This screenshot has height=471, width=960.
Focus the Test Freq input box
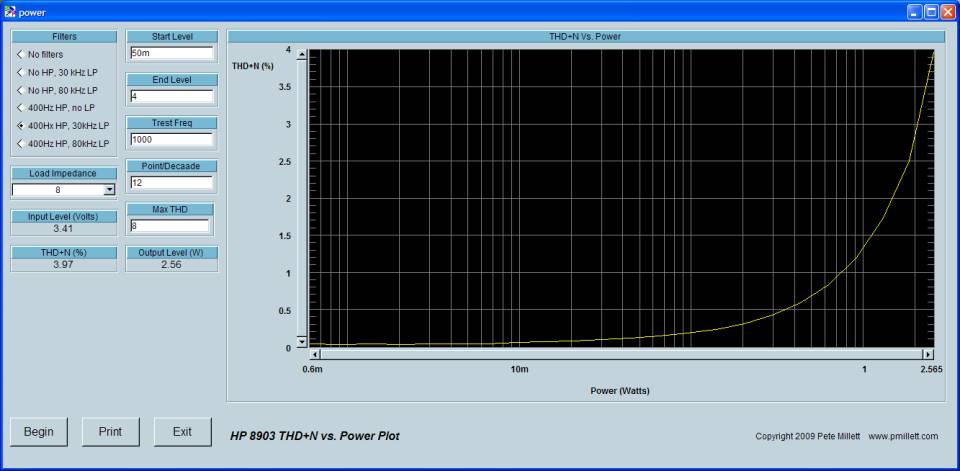click(171, 139)
